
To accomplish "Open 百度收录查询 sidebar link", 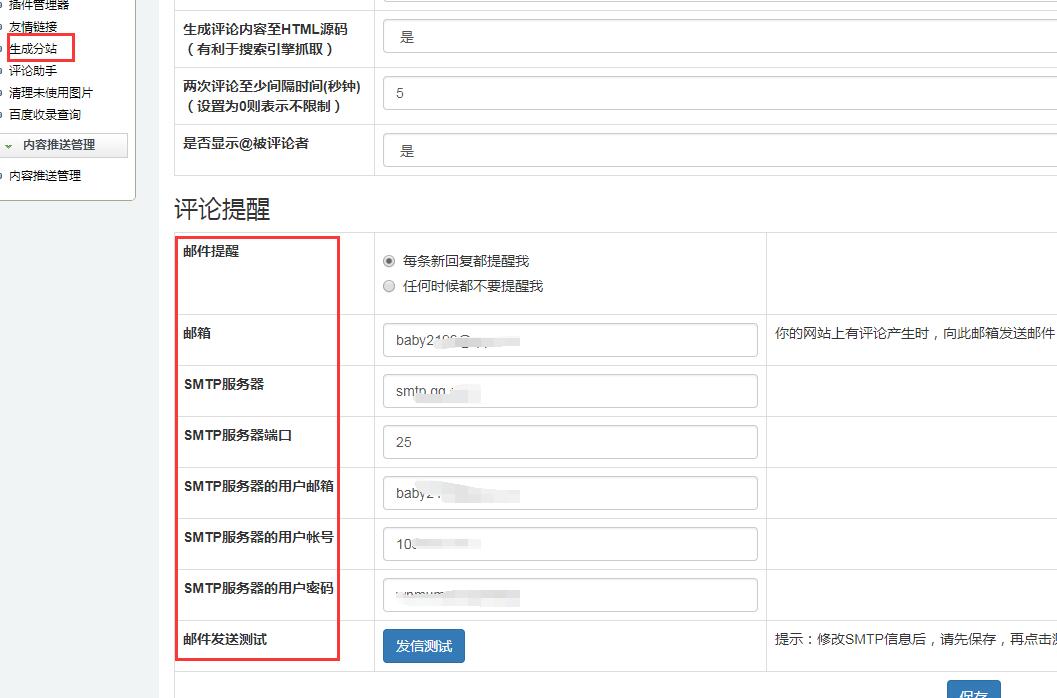I will tap(44, 115).
